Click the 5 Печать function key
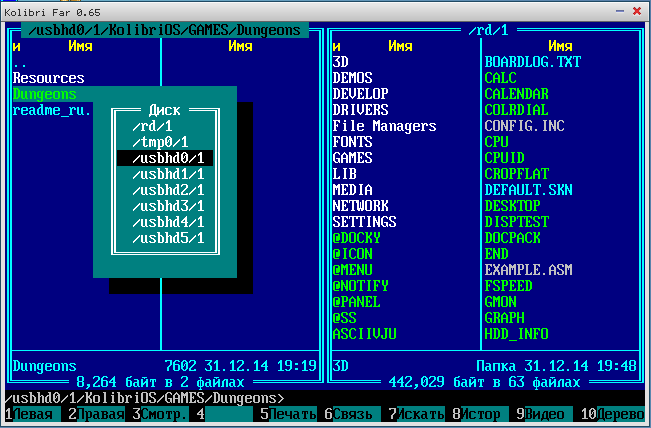 (288, 413)
